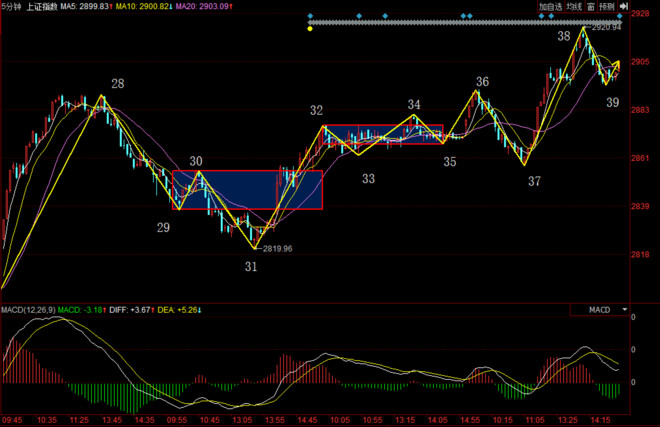Click the rightmost blue diamond marker
Viewport: 660px width, 427px height.
(620, 16)
